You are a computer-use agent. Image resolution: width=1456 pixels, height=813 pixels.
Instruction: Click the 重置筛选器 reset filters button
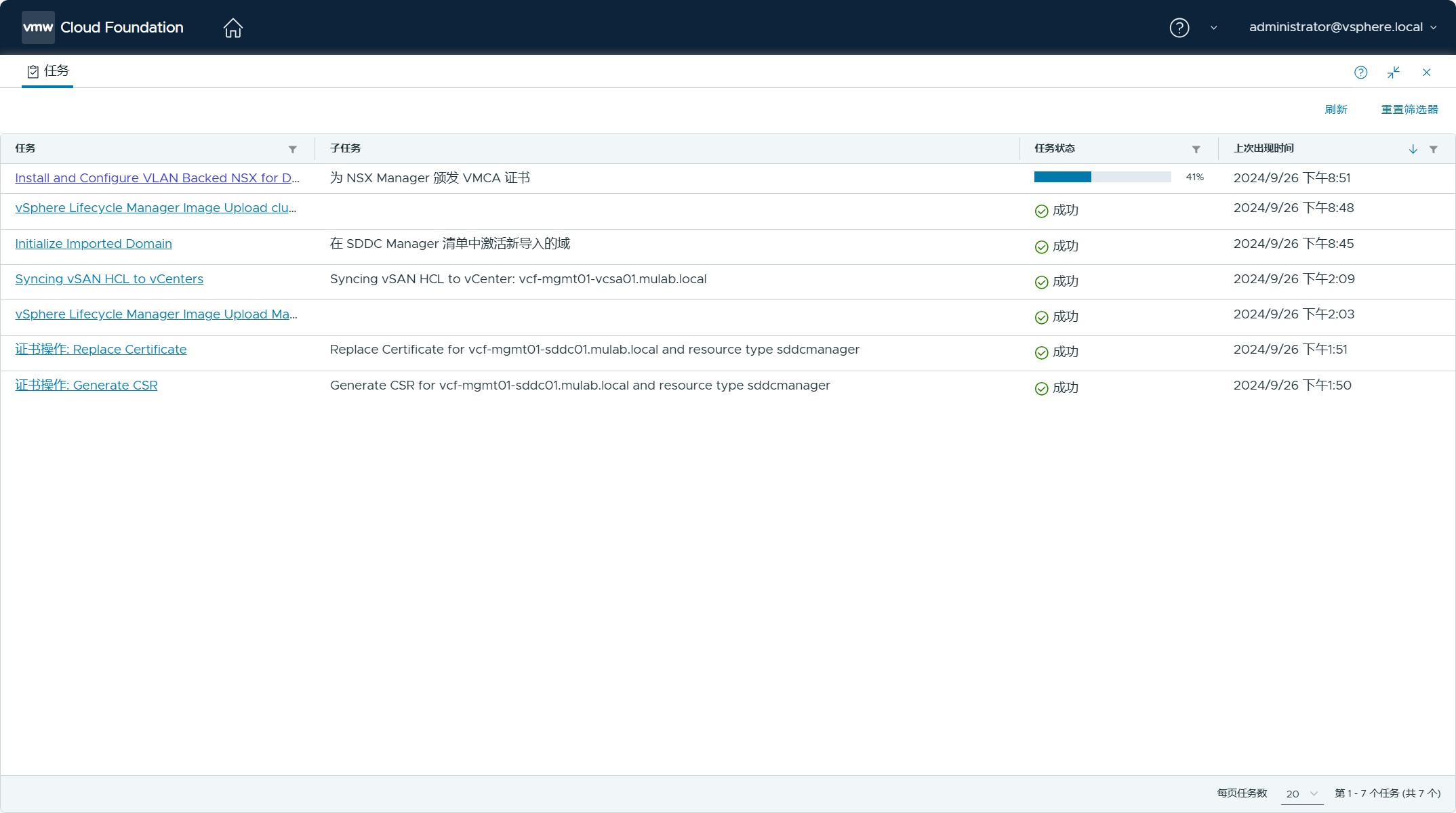(1409, 110)
